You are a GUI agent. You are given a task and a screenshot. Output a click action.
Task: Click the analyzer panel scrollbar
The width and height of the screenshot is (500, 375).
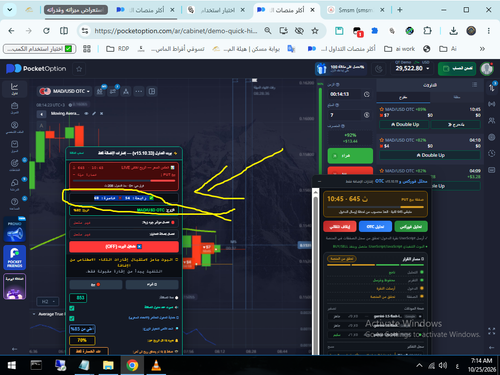315,272
